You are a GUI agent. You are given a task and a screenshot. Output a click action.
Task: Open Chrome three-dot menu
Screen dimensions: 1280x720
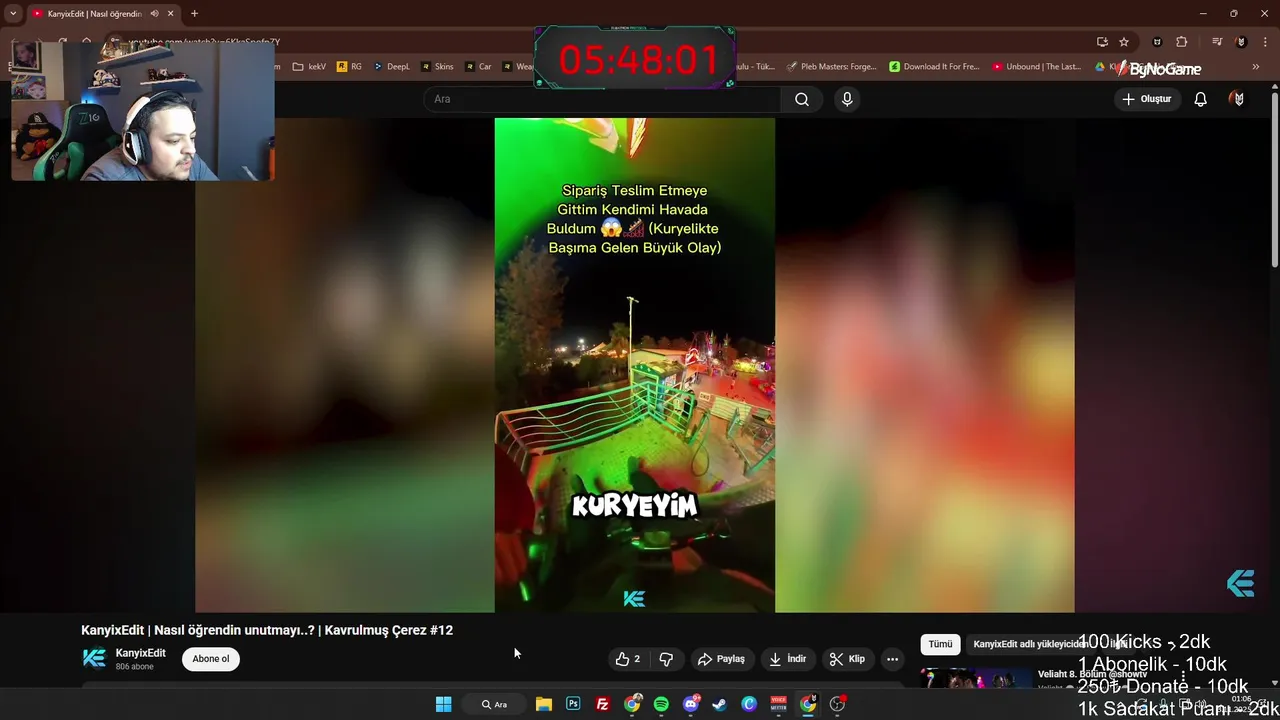(x=1265, y=42)
